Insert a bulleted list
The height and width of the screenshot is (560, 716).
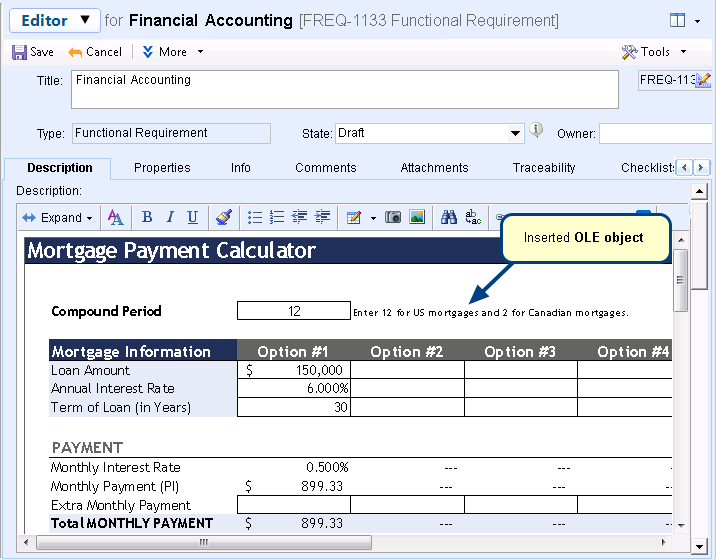coord(255,217)
